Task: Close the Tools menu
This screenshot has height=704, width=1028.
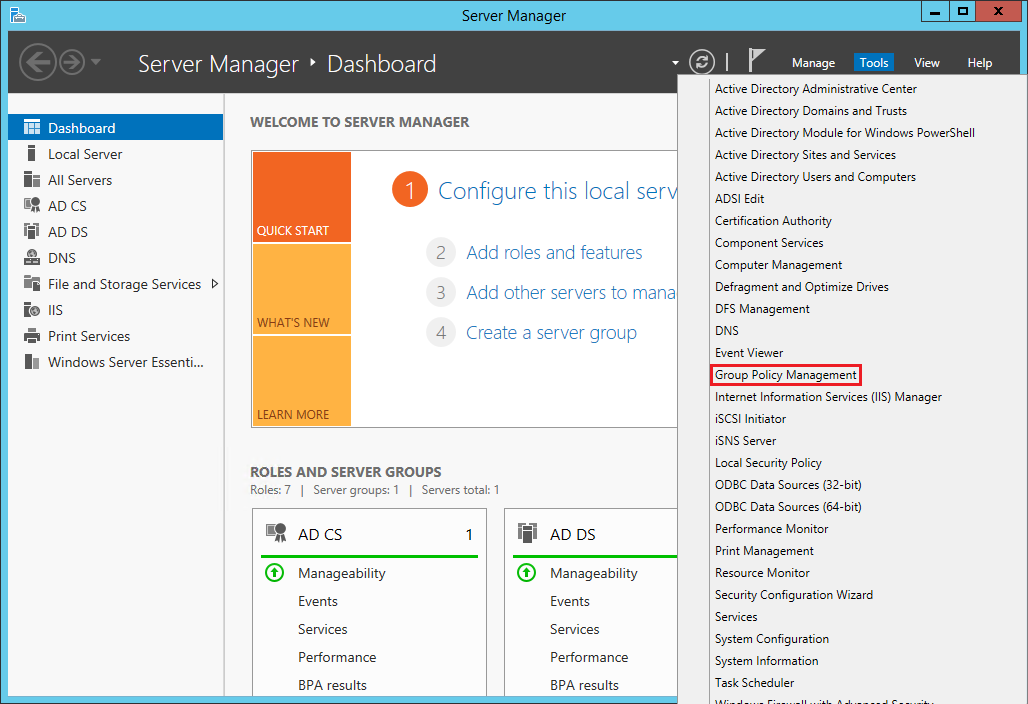Action: [x=873, y=63]
